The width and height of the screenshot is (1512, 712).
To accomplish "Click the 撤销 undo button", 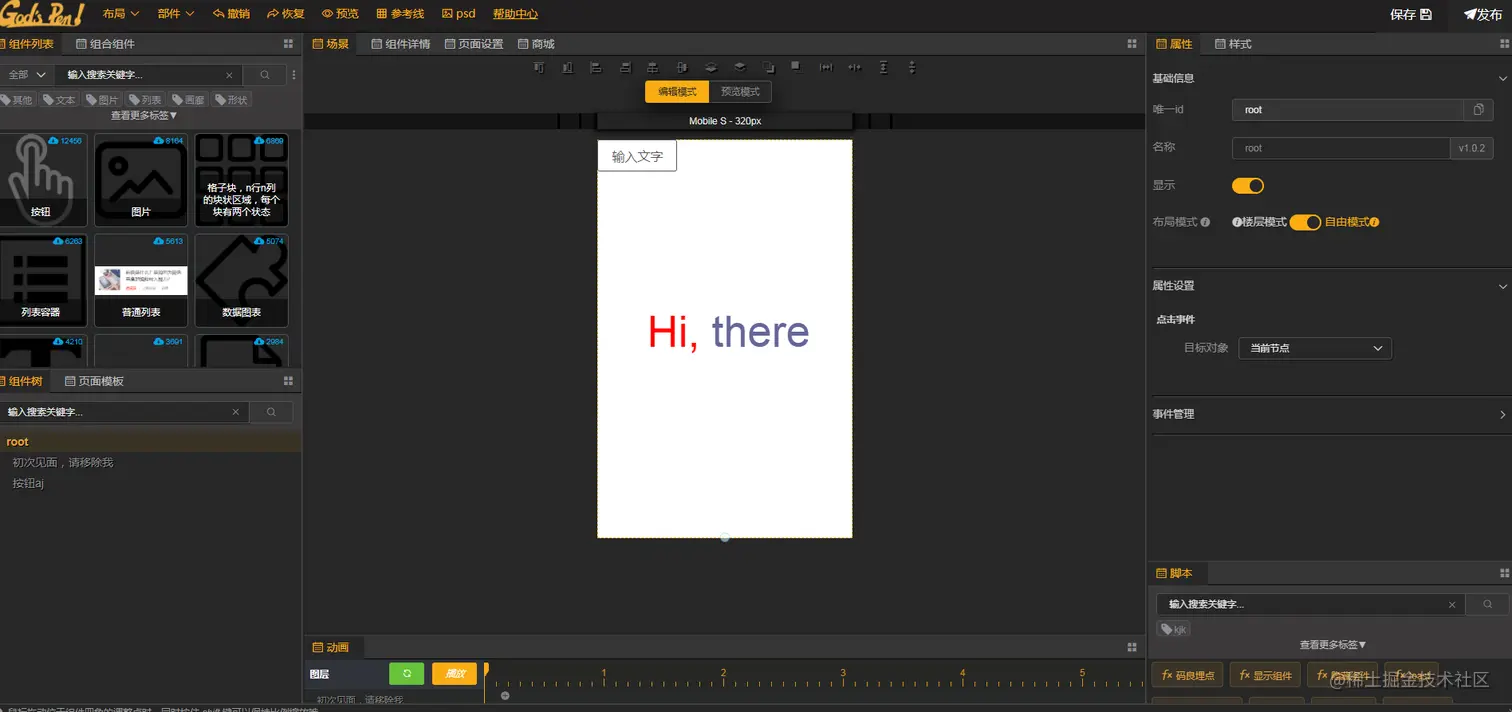I will click(232, 14).
